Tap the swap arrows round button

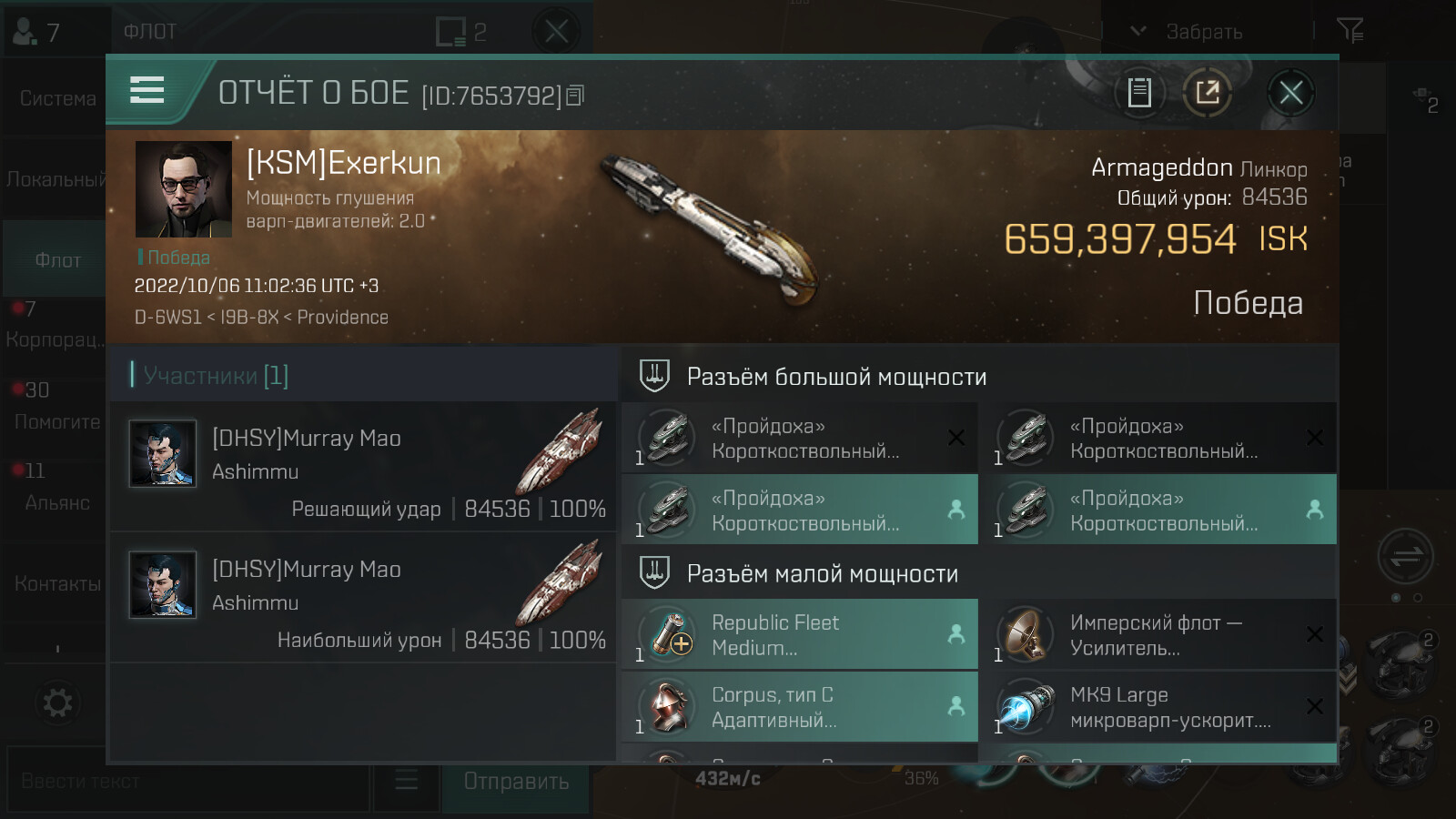tap(1405, 556)
